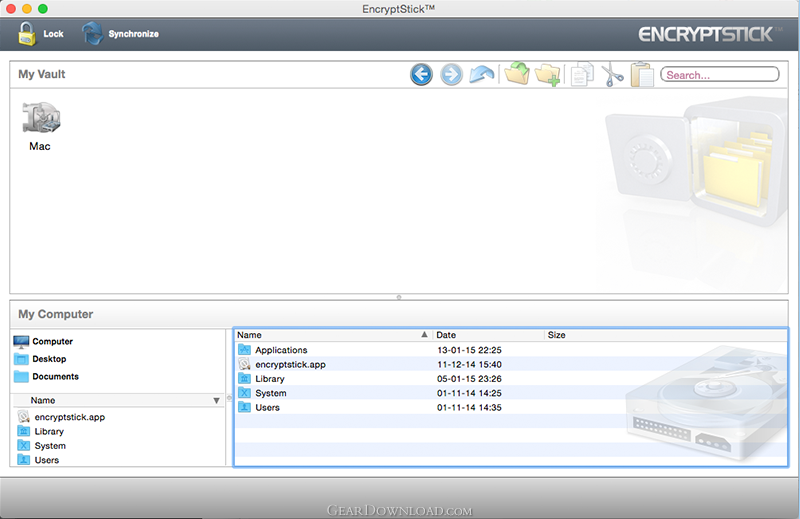Click the up-level curved arrow icon
The height and width of the screenshot is (519, 800).
point(481,75)
